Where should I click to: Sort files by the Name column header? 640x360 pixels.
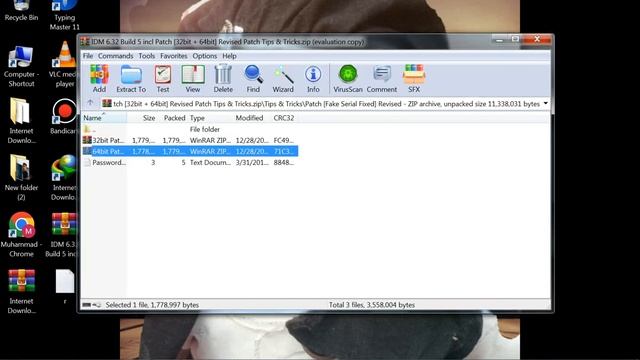[x=104, y=118]
